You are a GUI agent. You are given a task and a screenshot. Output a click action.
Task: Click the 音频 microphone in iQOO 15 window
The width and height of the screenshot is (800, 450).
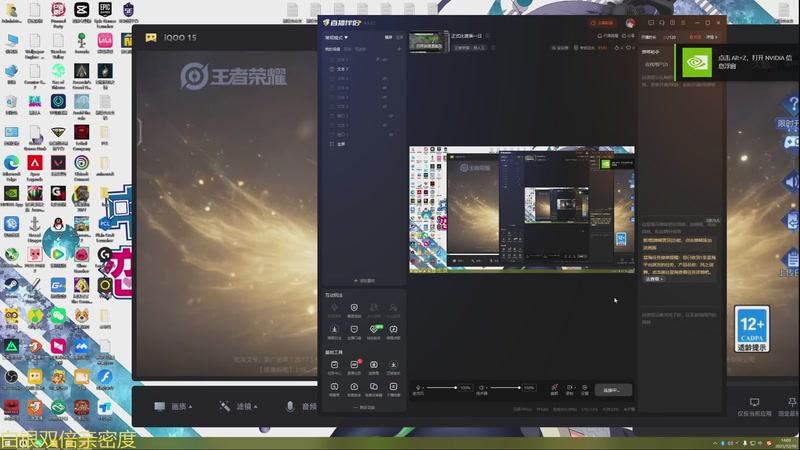point(301,407)
